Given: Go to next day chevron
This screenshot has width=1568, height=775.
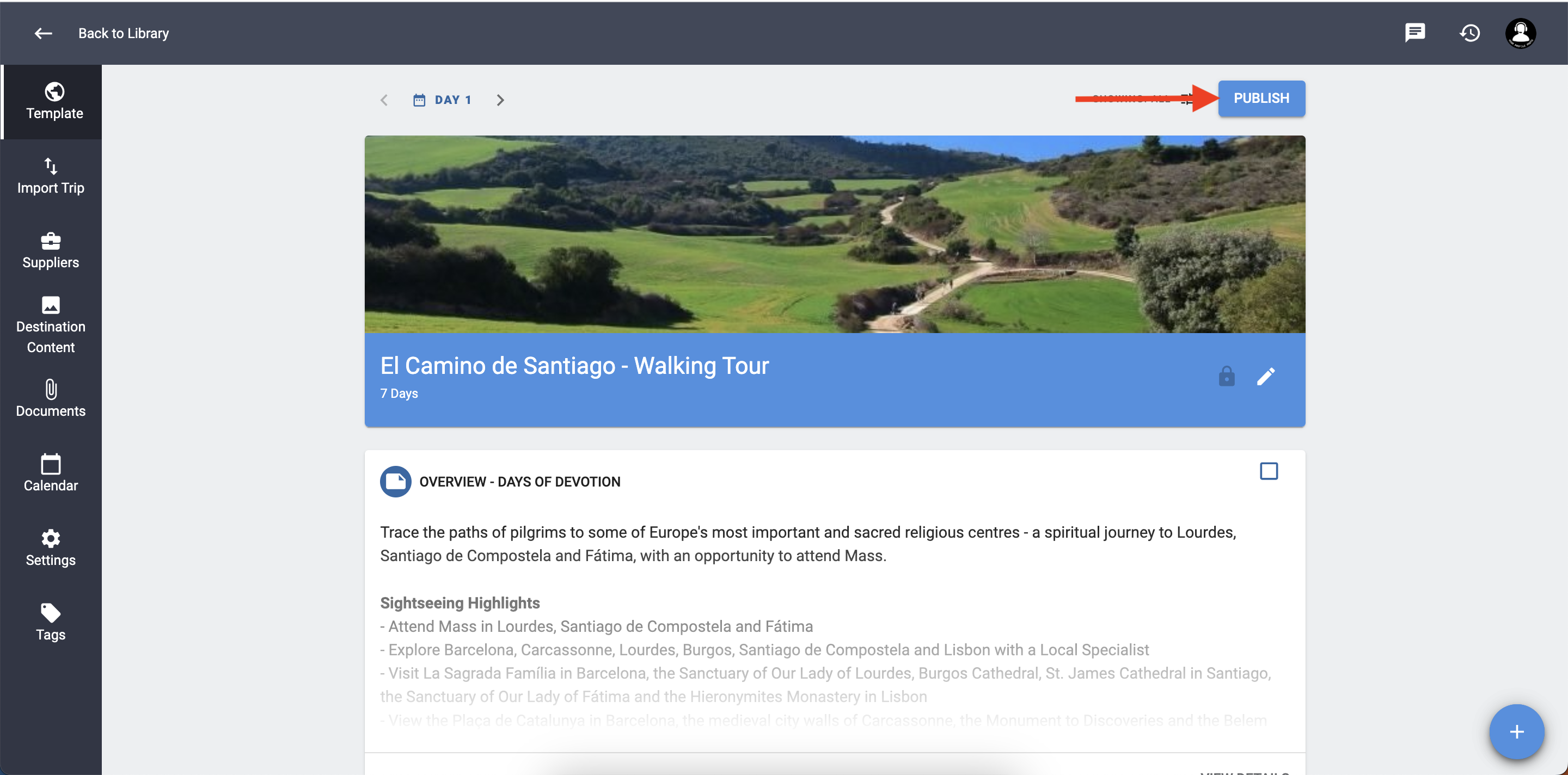Looking at the screenshot, I should tap(500, 100).
